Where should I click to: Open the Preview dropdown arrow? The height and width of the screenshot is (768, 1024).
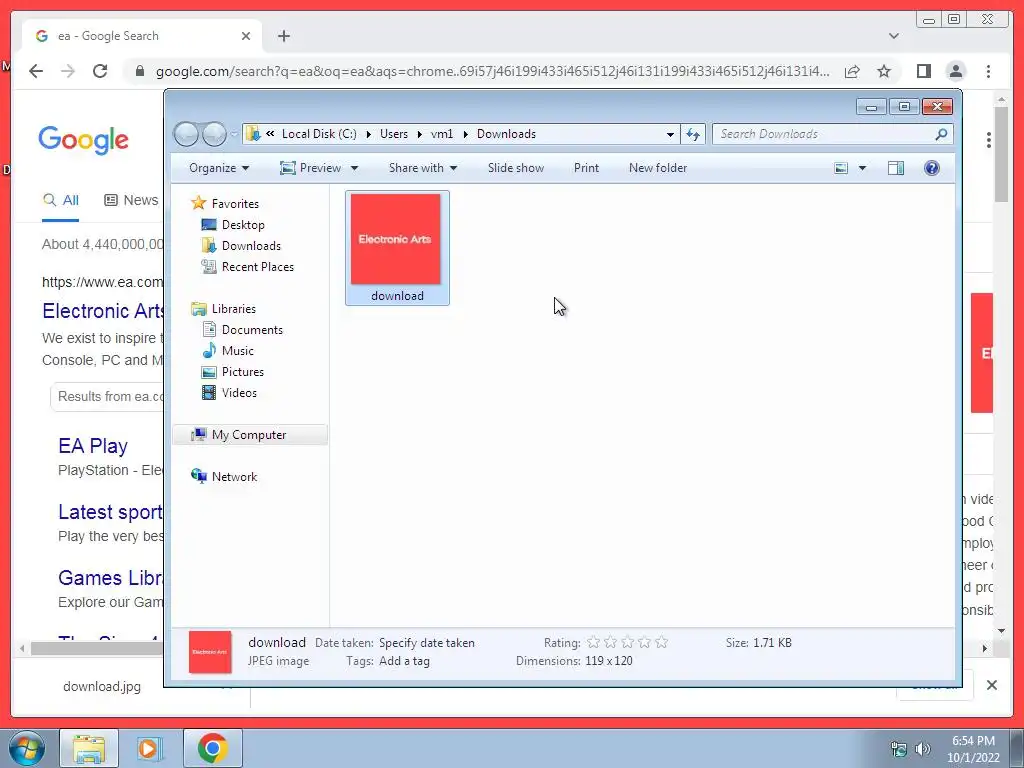tap(354, 168)
